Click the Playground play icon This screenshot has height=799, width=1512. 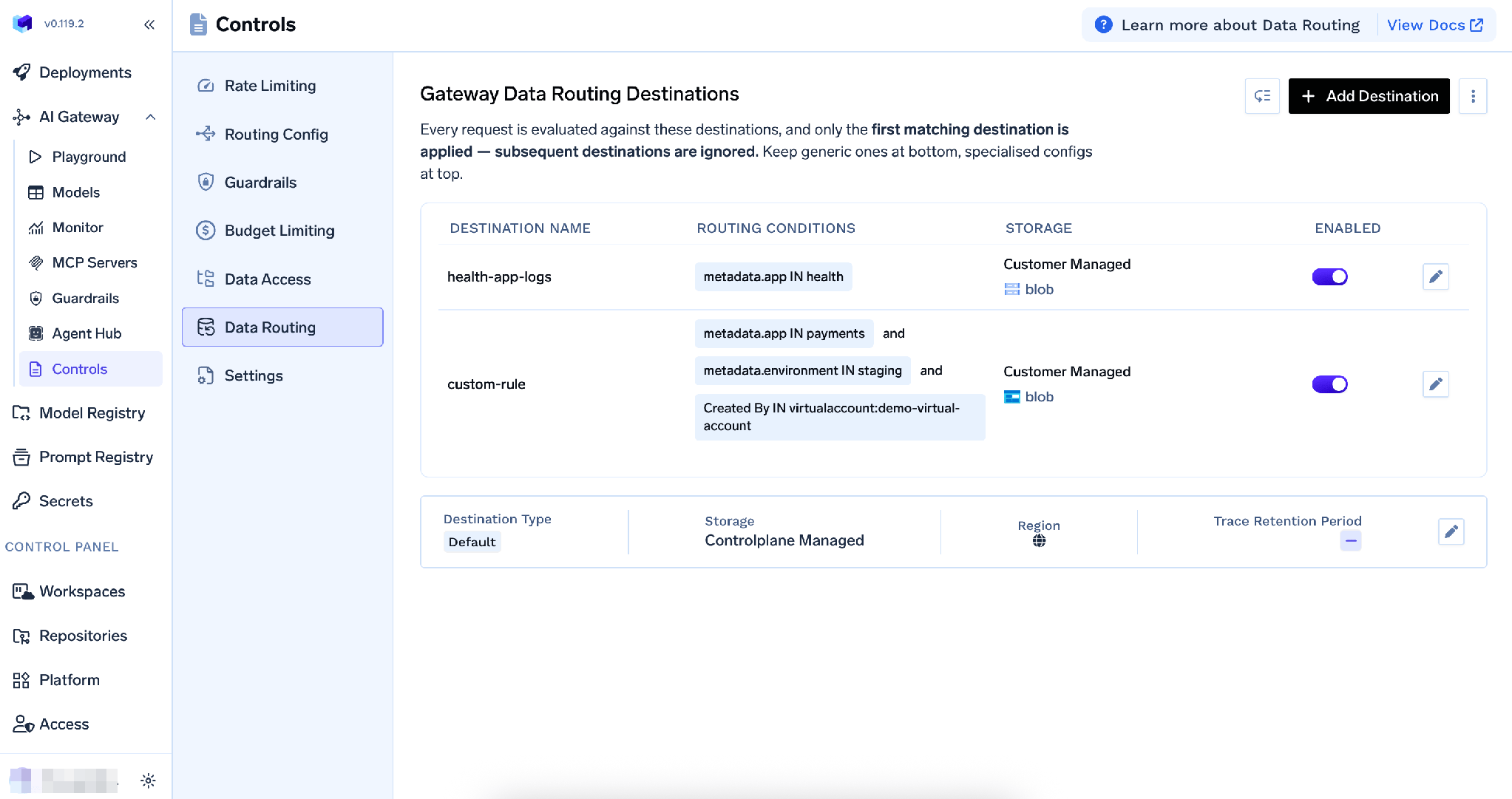click(x=35, y=157)
